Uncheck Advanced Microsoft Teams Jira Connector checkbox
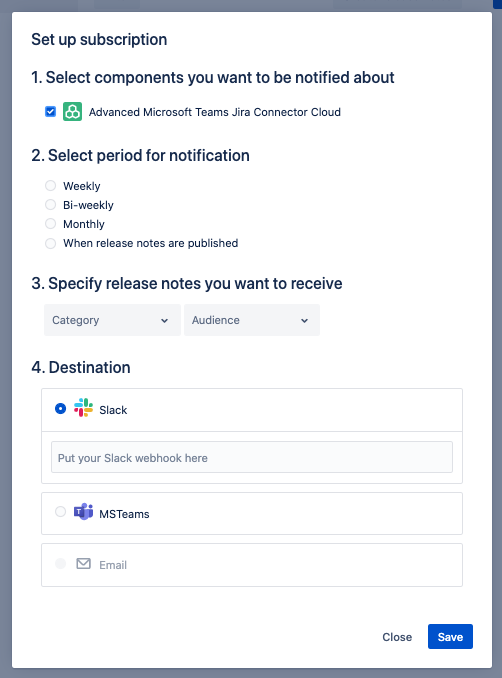 [51, 112]
